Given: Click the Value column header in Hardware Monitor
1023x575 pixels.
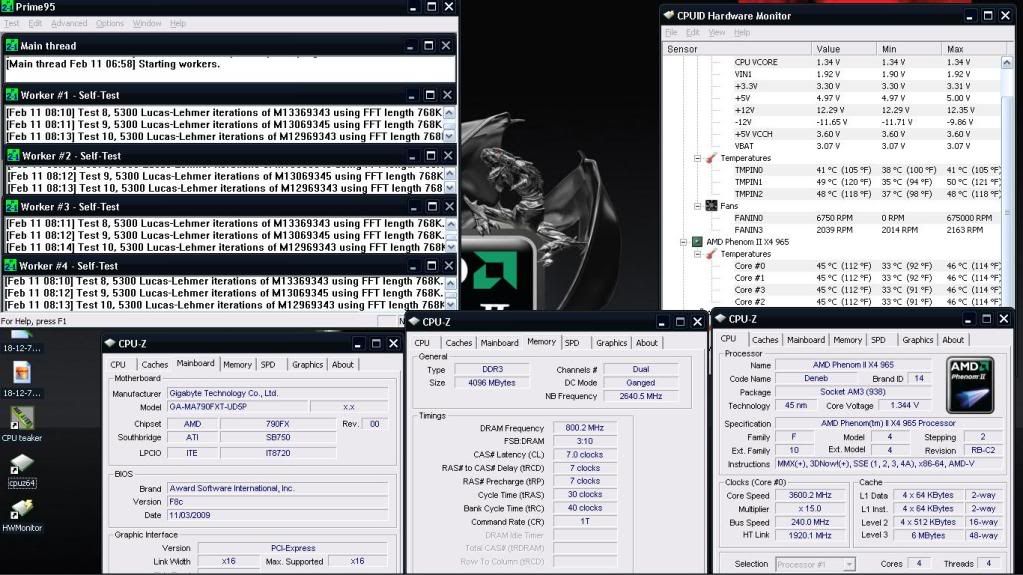Looking at the screenshot, I should [828, 49].
